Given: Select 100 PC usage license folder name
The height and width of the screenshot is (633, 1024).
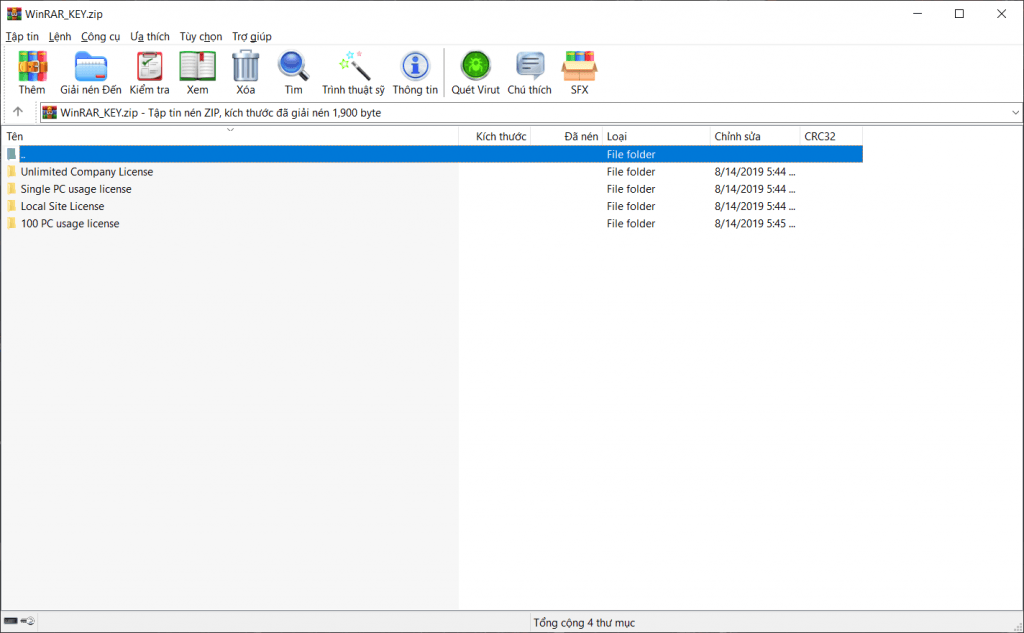Looking at the screenshot, I should click(70, 223).
